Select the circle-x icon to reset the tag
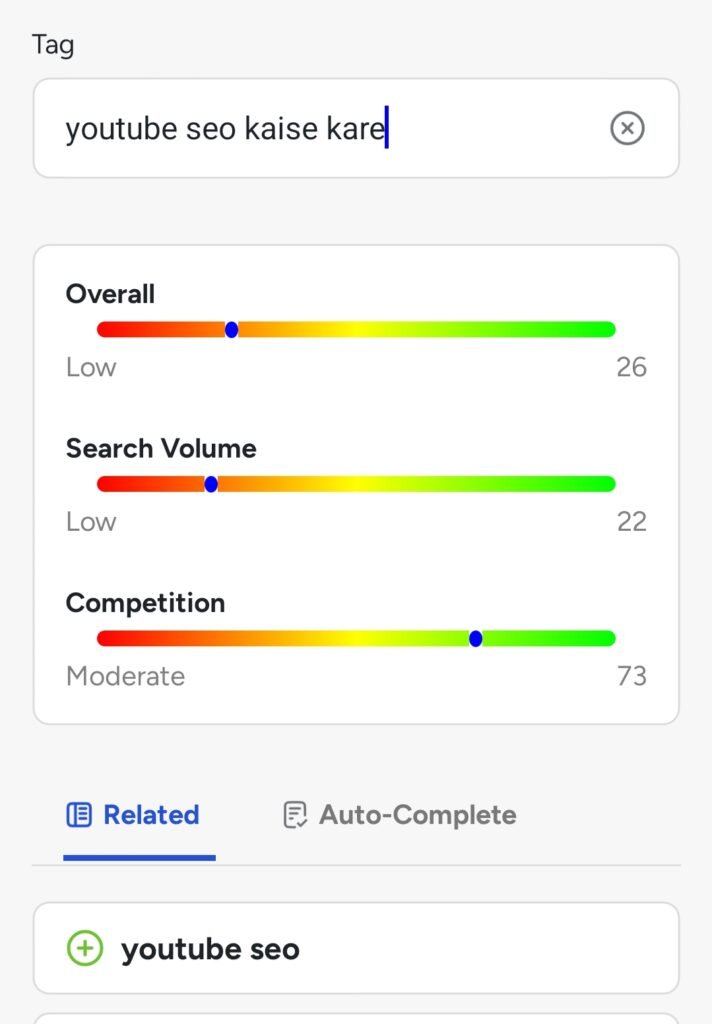 (x=627, y=128)
